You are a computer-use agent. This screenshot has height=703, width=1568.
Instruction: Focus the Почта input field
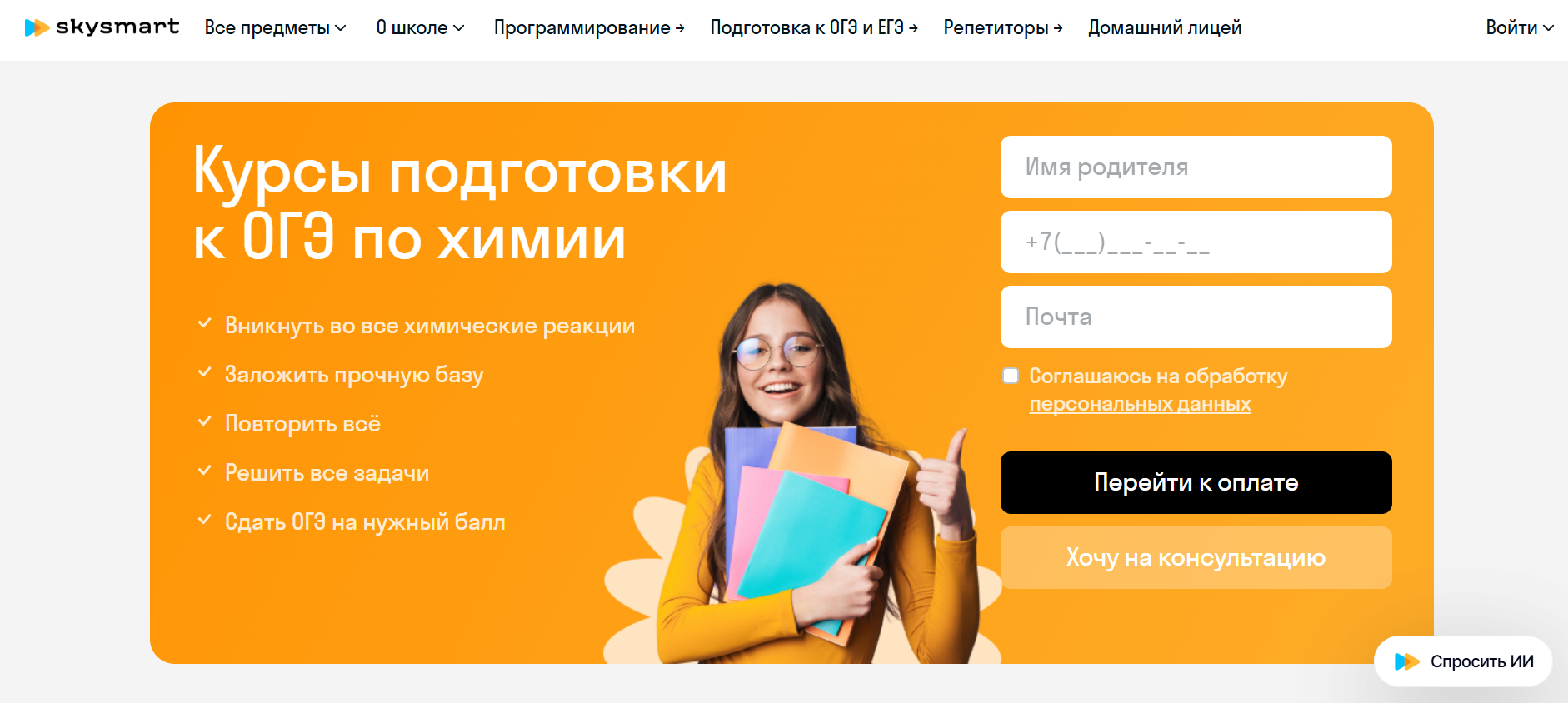click(1196, 317)
